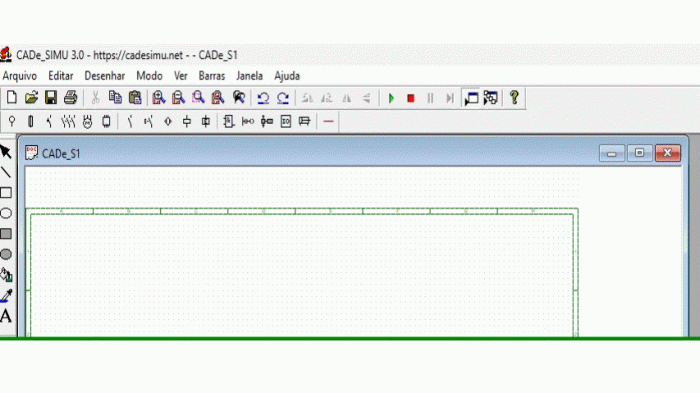Open the power electronics components bar
Screen dimensions: 700x393
[x=106, y=121]
